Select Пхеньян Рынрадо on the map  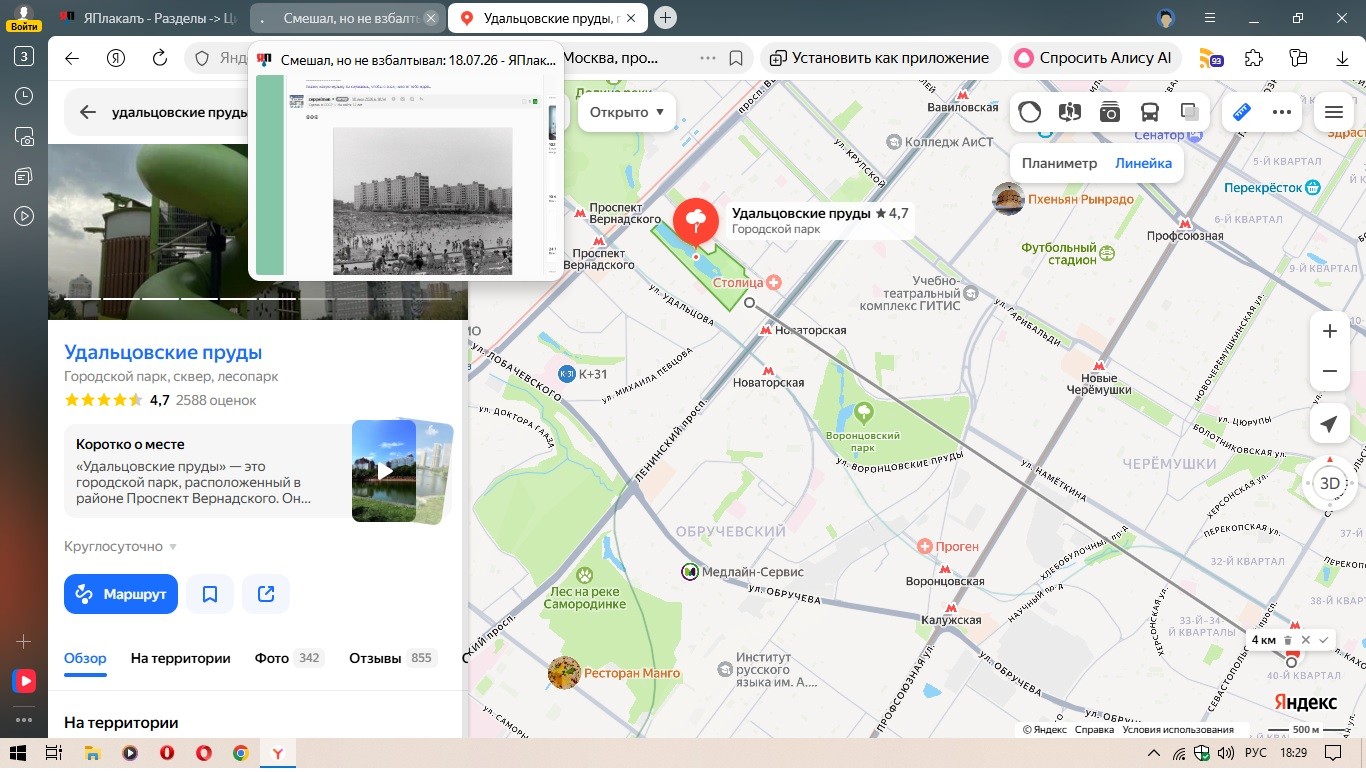[1064, 199]
